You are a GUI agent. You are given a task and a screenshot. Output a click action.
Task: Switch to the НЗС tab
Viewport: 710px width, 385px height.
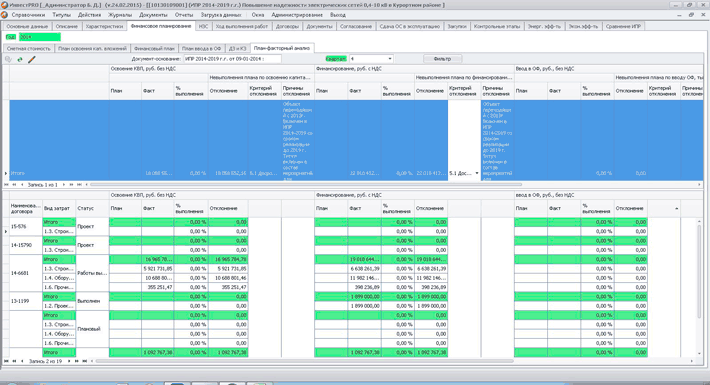pyautogui.click(x=203, y=26)
